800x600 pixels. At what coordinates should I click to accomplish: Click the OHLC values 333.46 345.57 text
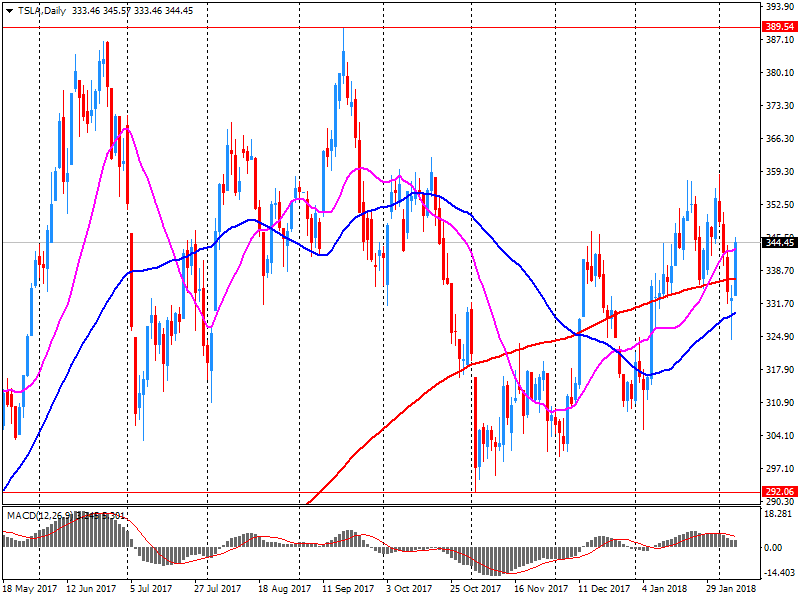pos(102,11)
